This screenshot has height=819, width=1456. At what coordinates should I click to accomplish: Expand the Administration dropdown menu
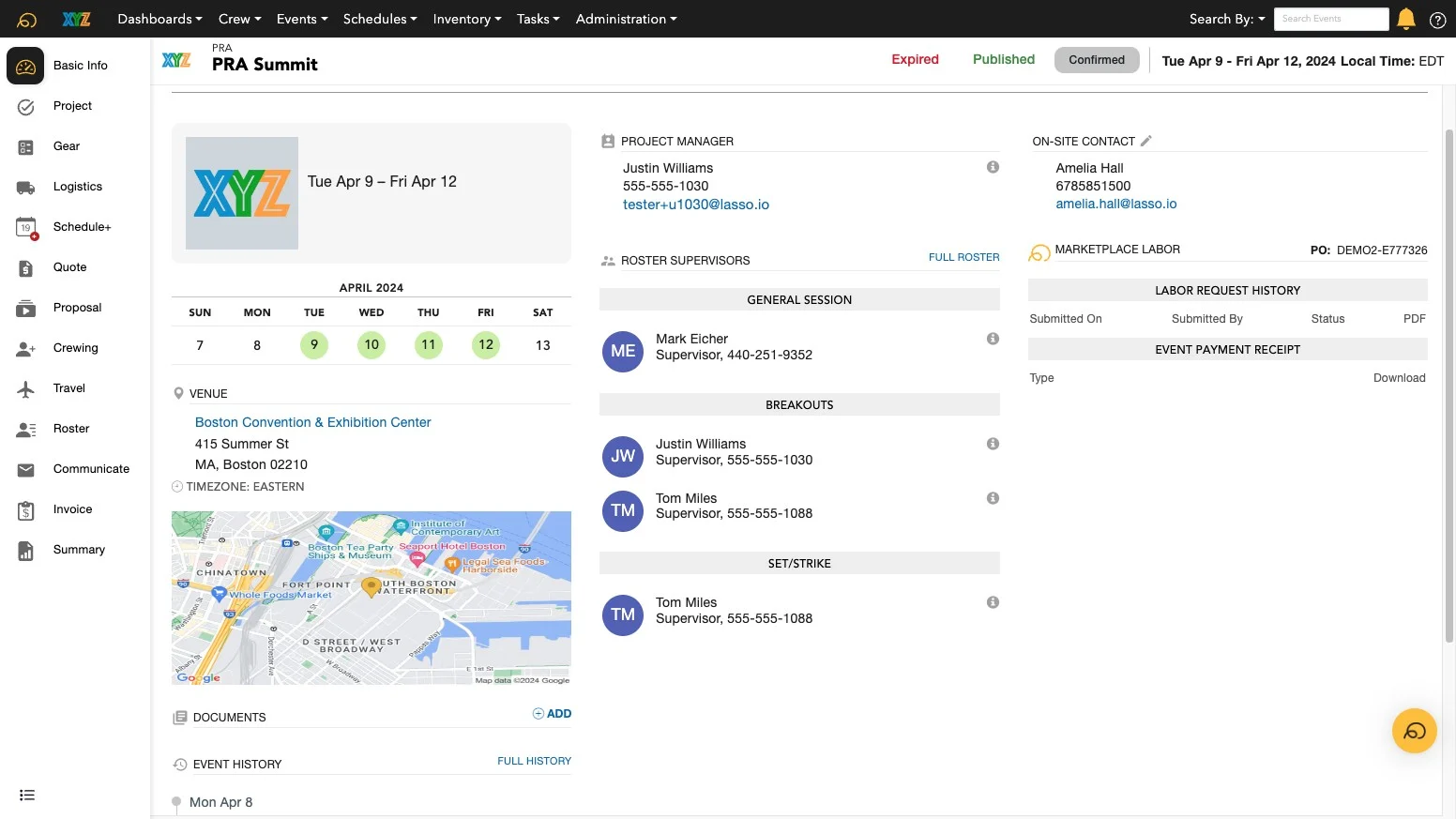point(626,19)
